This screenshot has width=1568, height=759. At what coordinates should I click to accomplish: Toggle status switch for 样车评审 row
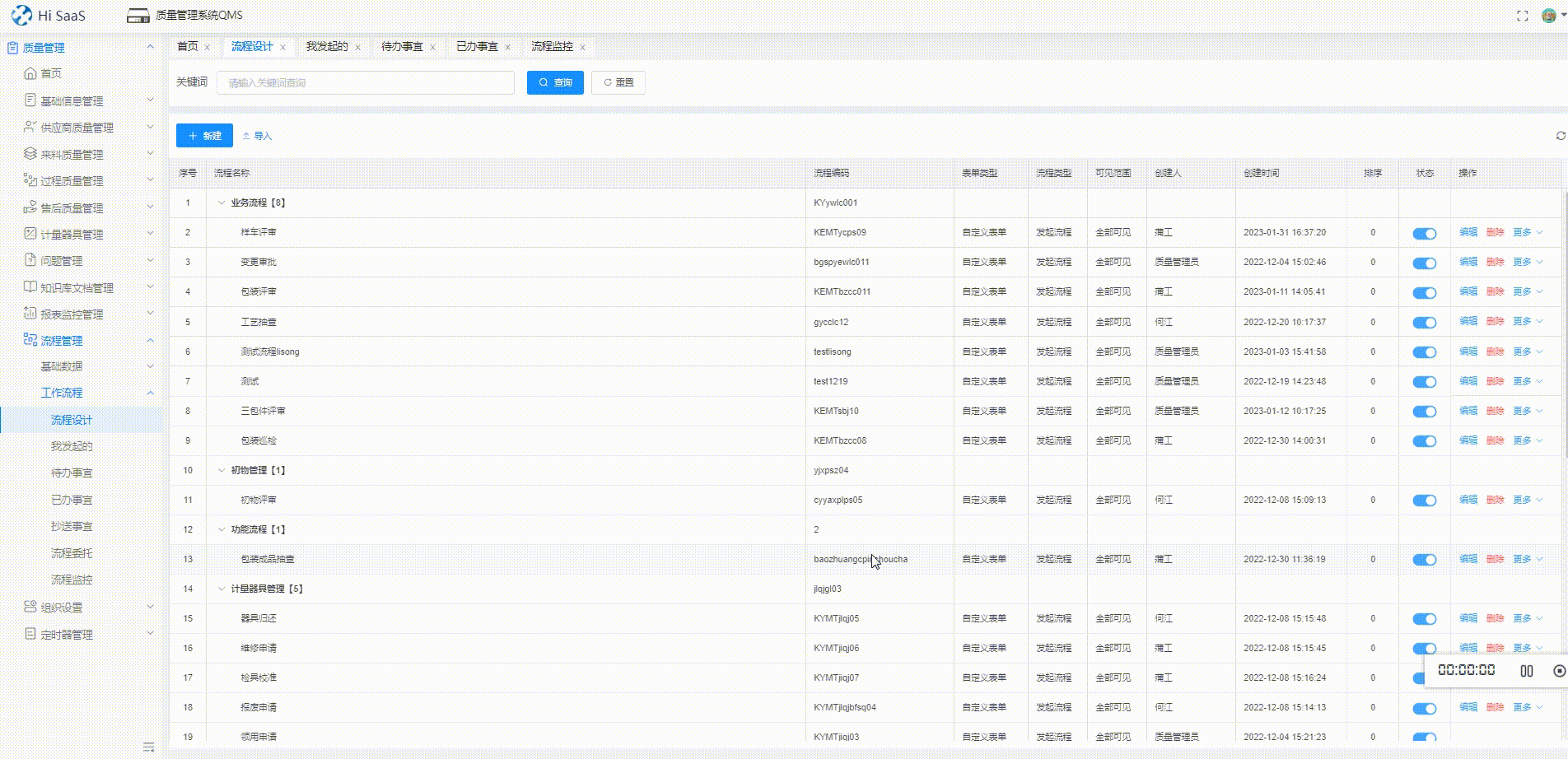point(1424,234)
